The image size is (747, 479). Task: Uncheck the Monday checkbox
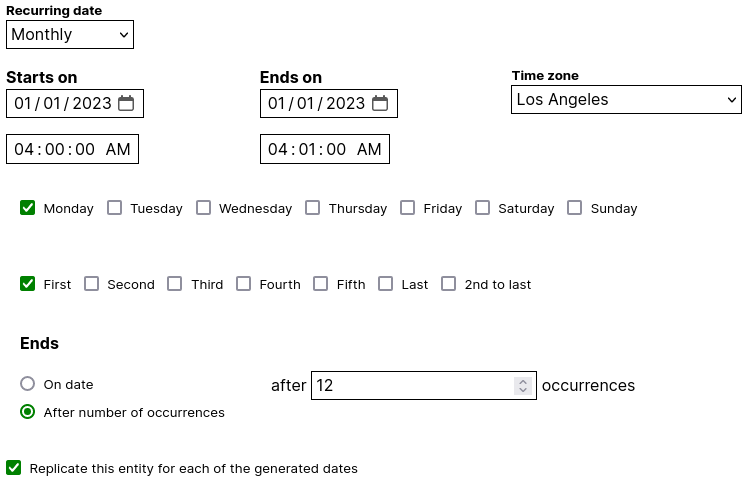pos(28,208)
